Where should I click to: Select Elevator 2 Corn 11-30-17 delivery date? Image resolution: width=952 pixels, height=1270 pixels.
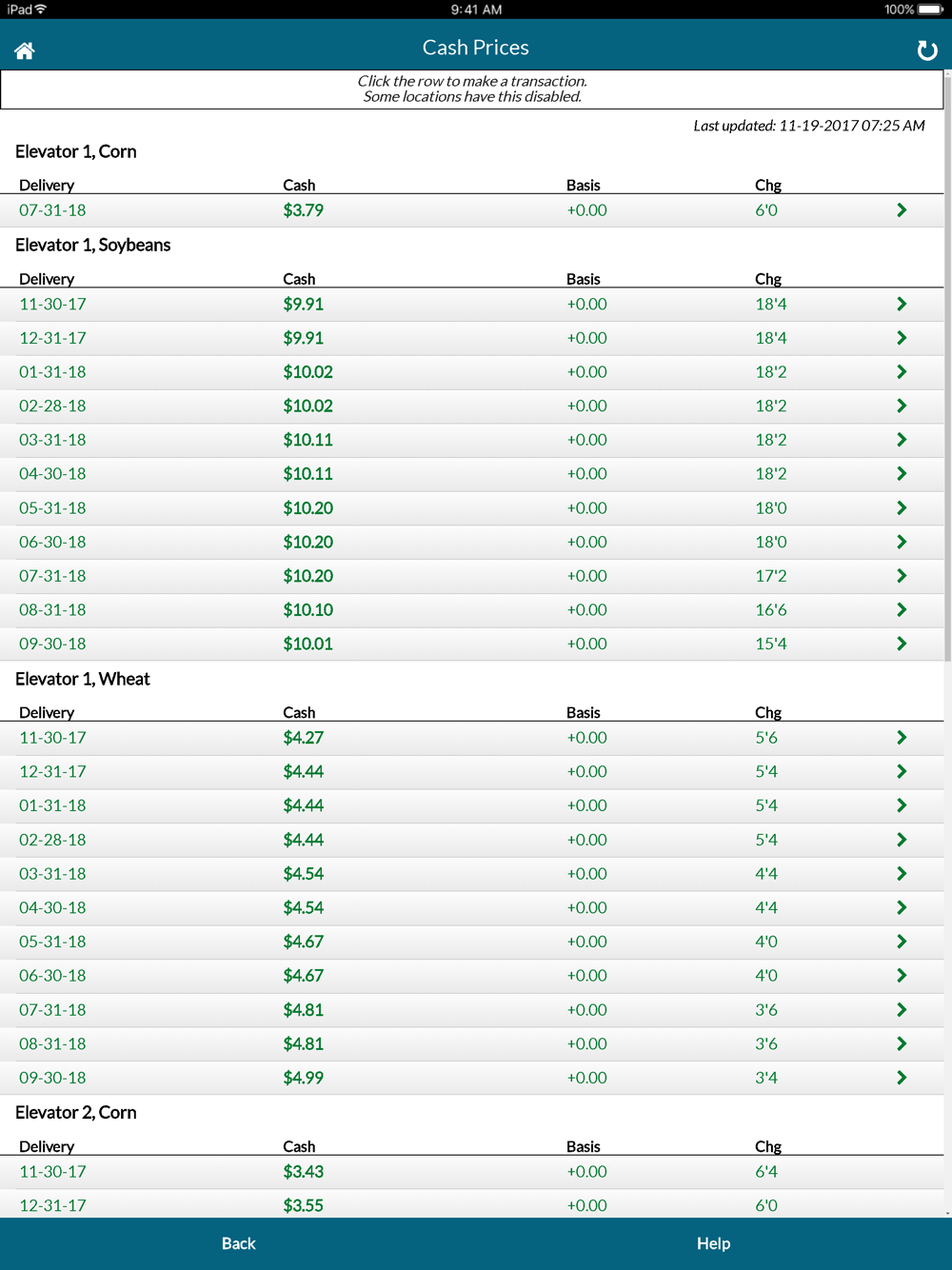52,1172
